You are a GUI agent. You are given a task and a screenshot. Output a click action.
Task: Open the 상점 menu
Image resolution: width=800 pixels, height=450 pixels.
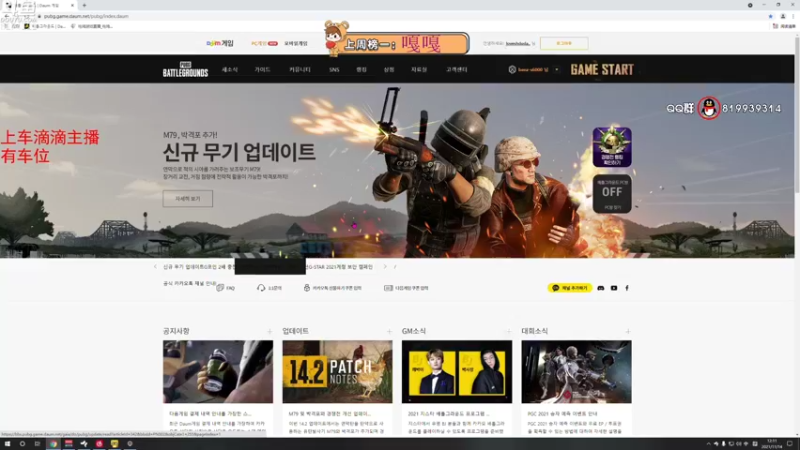click(389, 69)
